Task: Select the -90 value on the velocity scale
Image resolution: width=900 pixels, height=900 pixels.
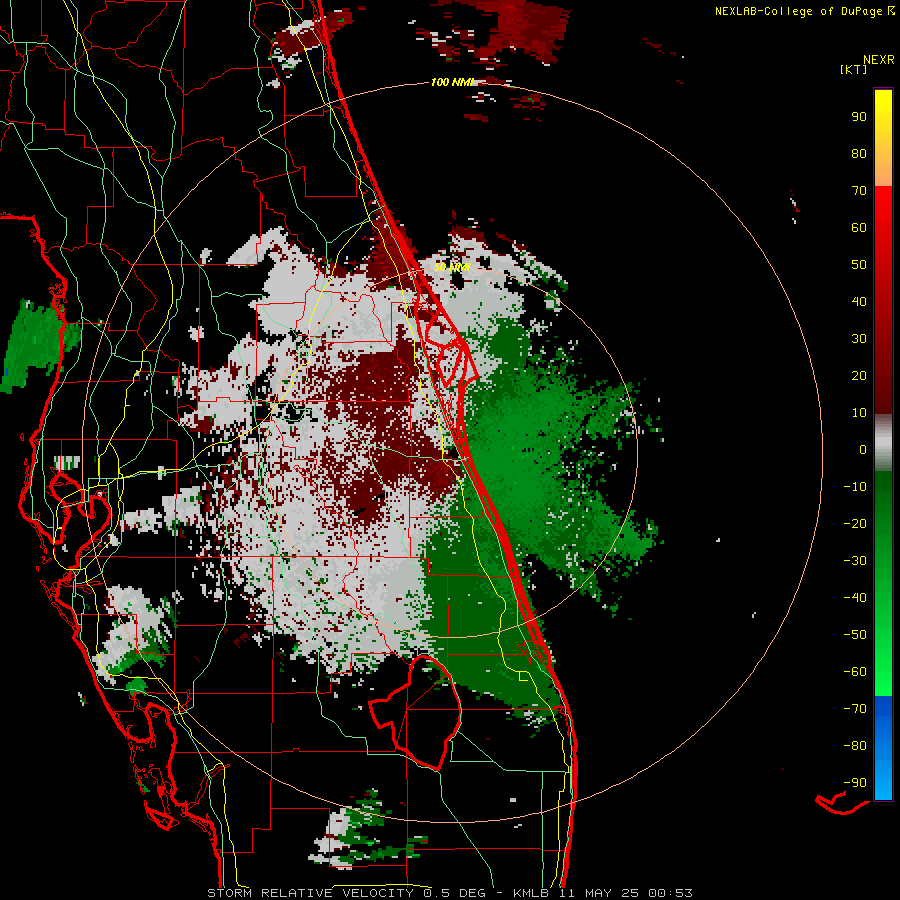Action: pos(855,783)
